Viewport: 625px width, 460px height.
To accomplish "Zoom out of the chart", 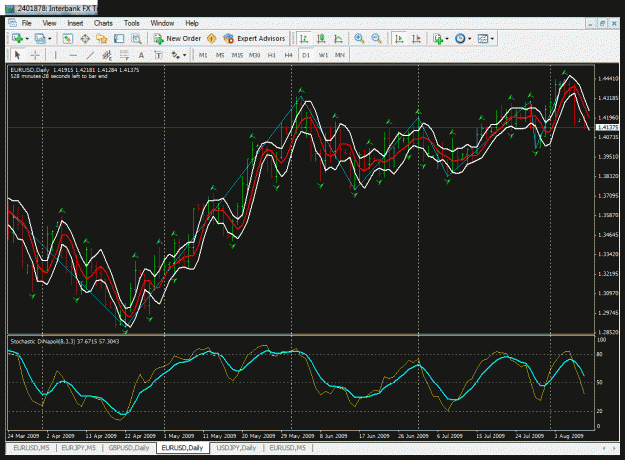I will coord(376,38).
